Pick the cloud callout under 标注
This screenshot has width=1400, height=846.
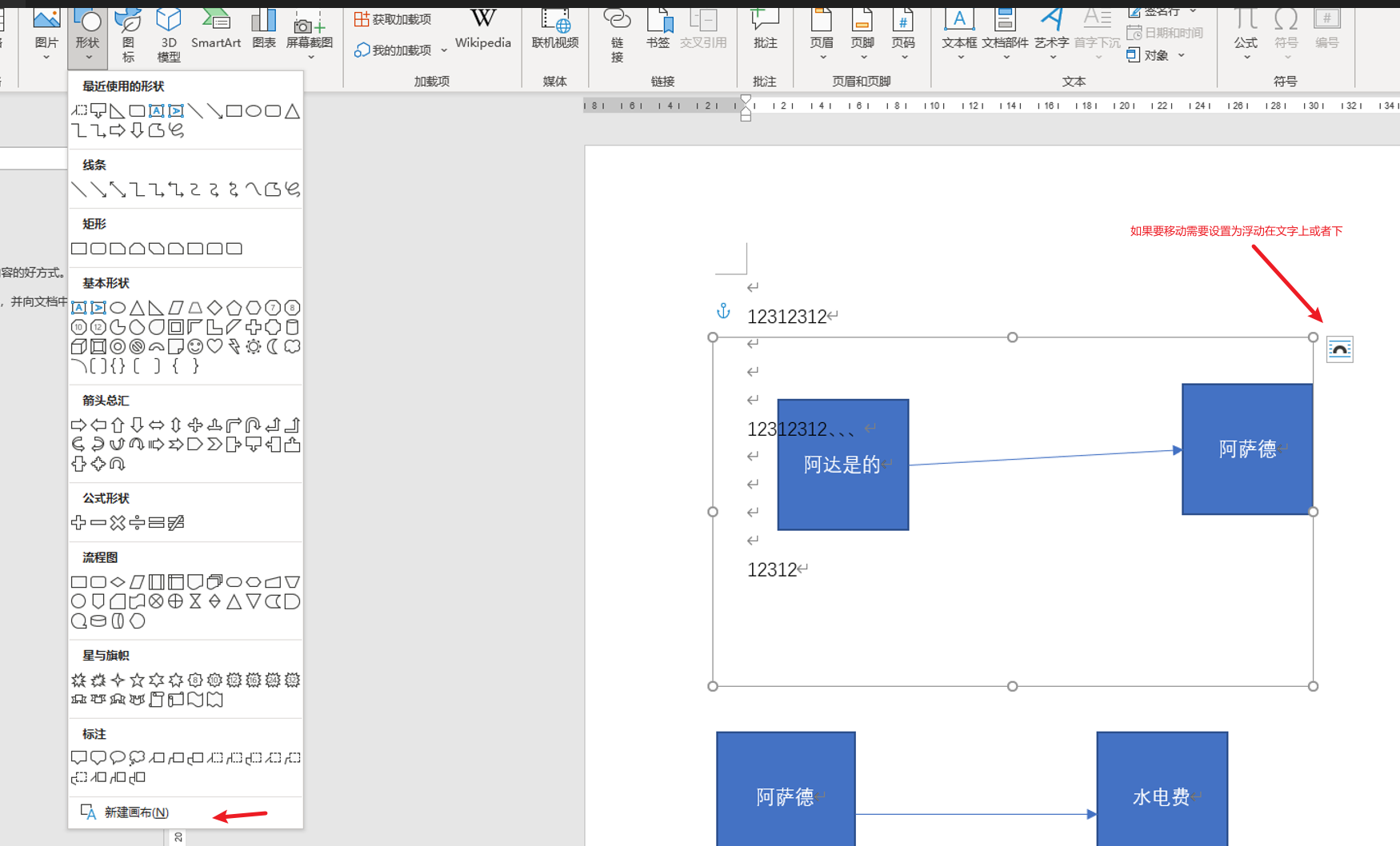pyautogui.click(x=137, y=757)
